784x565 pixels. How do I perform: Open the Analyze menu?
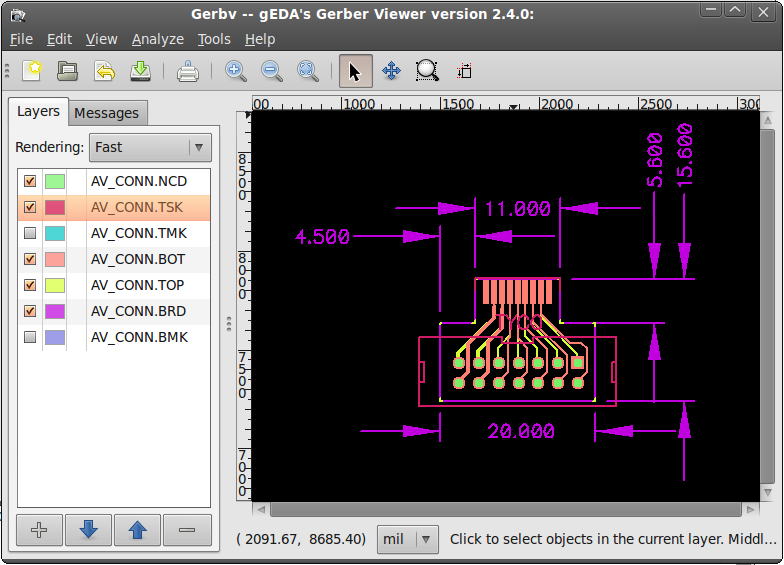pyautogui.click(x=157, y=39)
